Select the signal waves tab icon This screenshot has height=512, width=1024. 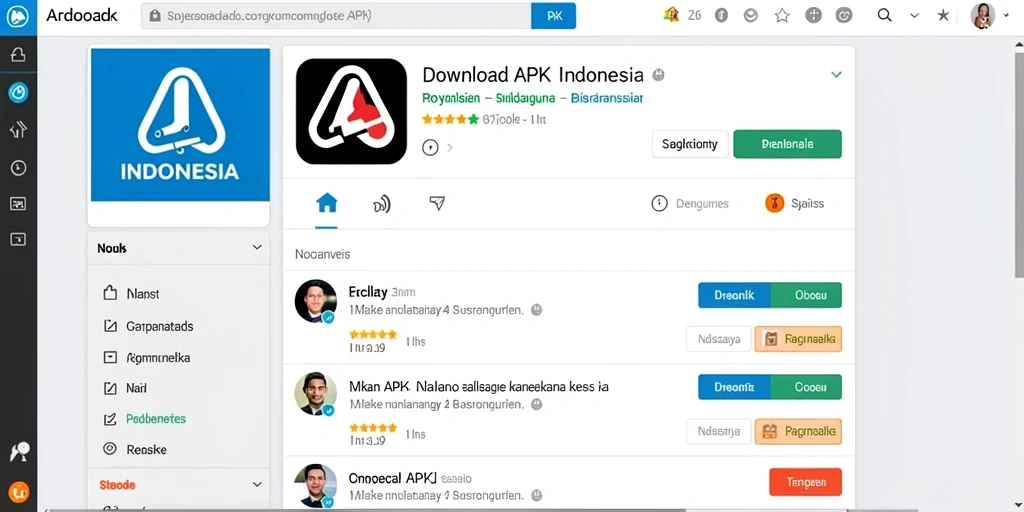tap(382, 205)
